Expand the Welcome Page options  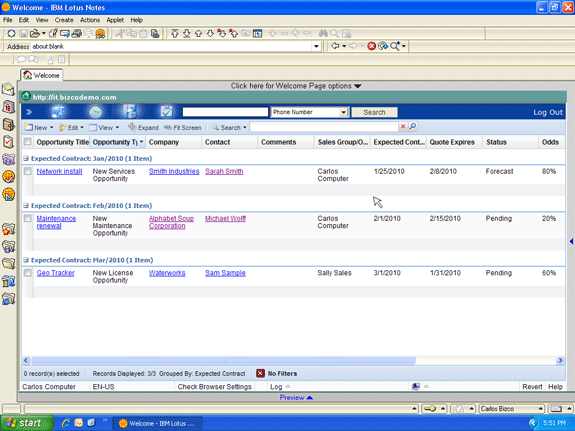coord(296,86)
